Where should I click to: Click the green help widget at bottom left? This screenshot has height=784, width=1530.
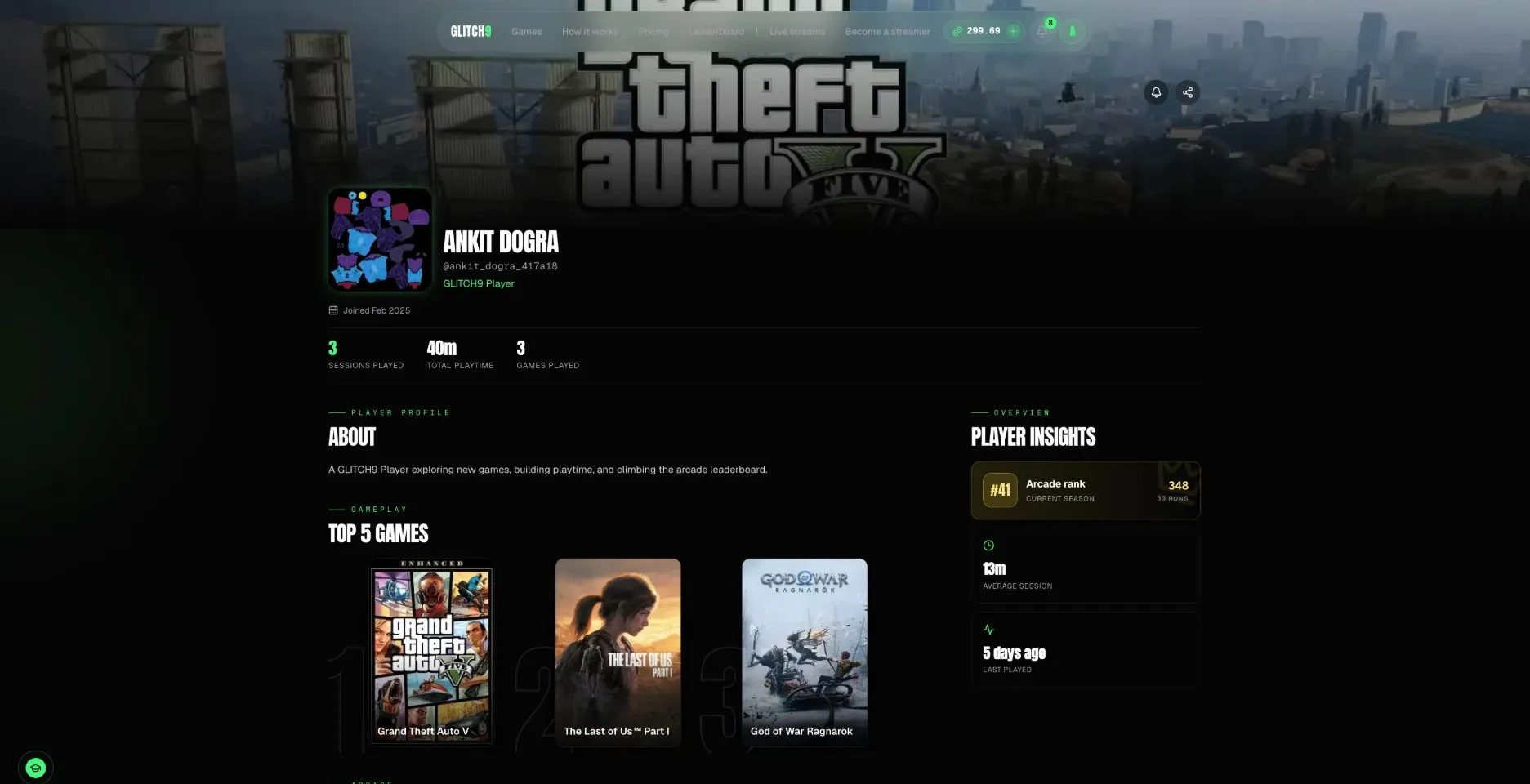point(35,768)
